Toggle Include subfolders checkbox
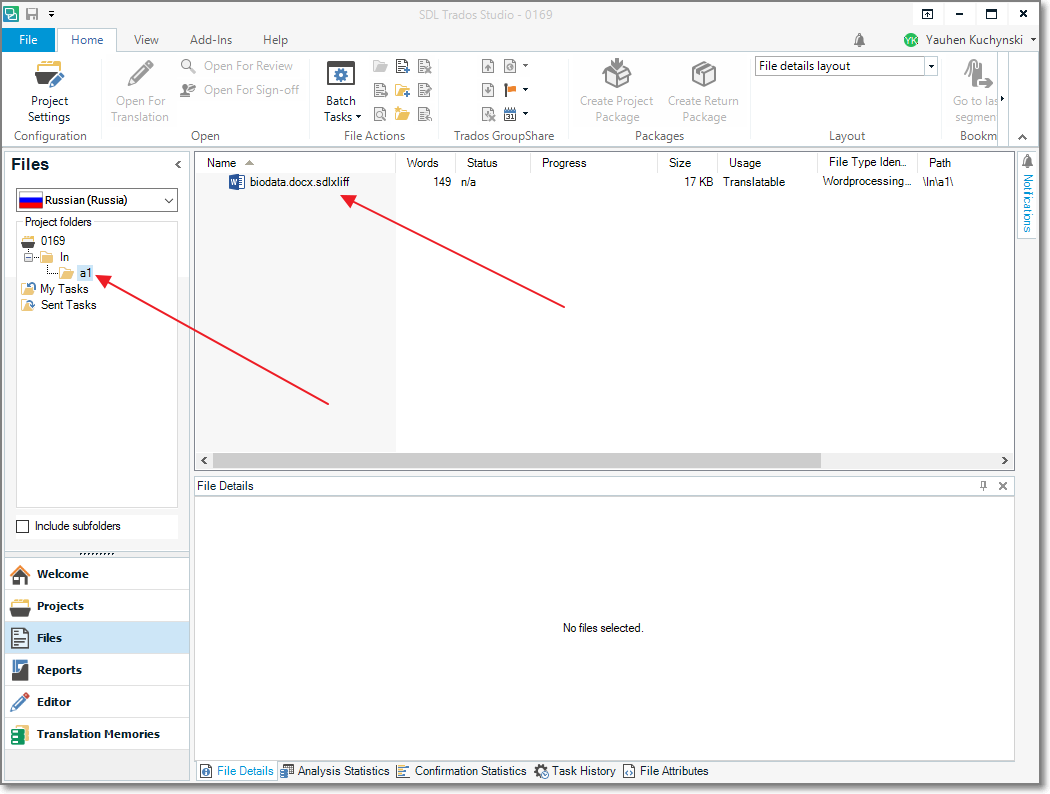The width and height of the screenshot is (1050, 794). 23,526
